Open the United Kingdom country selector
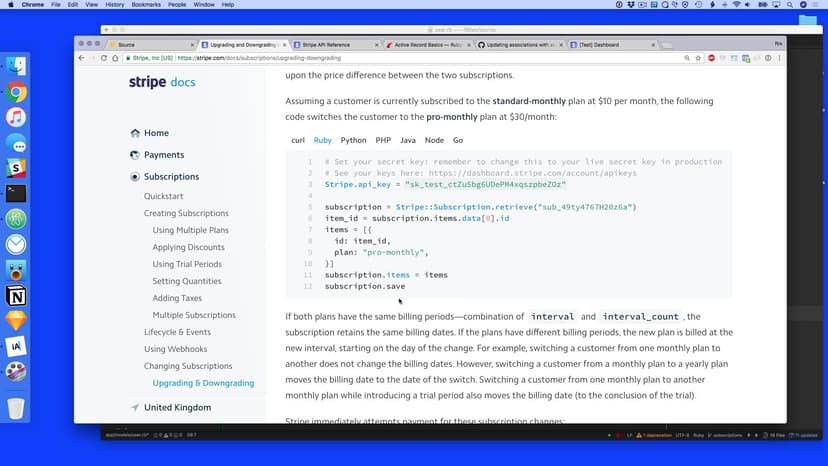 click(x=177, y=408)
